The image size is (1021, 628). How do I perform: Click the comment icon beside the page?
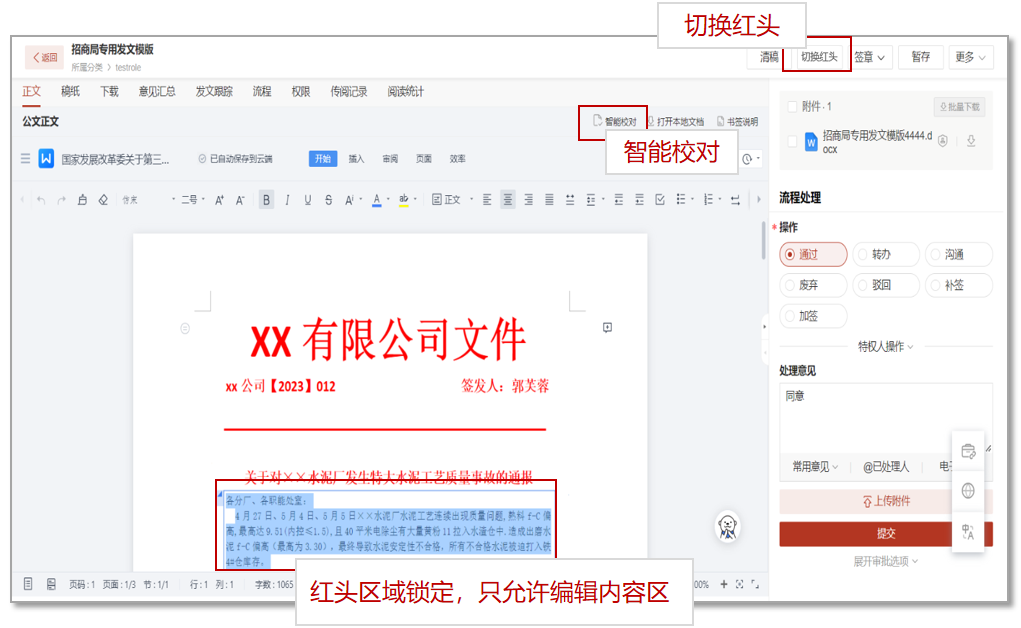click(607, 328)
